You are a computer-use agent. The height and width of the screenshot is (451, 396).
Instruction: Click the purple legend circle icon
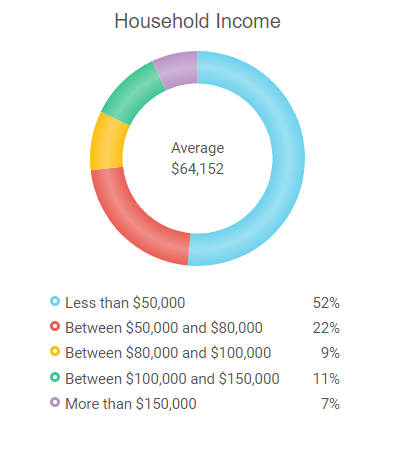pos(55,402)
